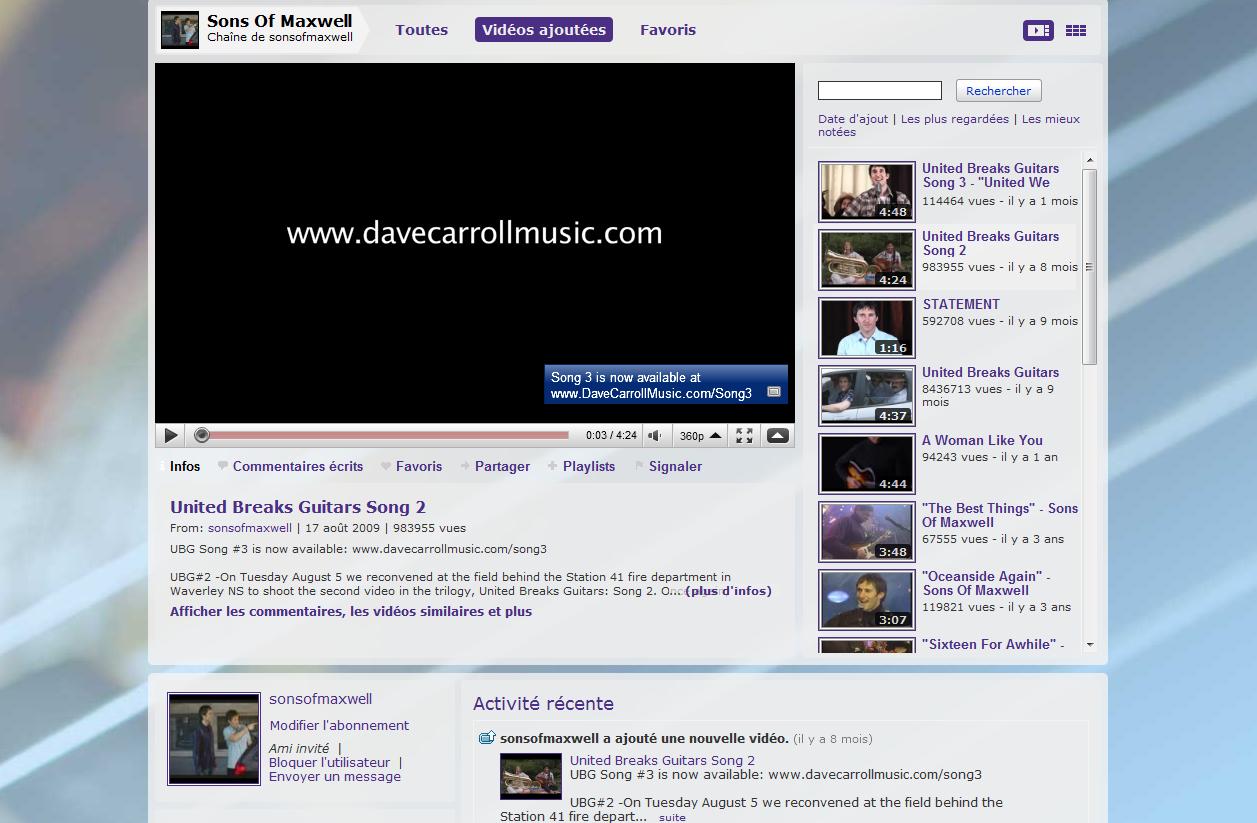Screen dimensions: 1257x823
Task: Select the Vidéos ajoutées tab
Action: tap(544, 30)
